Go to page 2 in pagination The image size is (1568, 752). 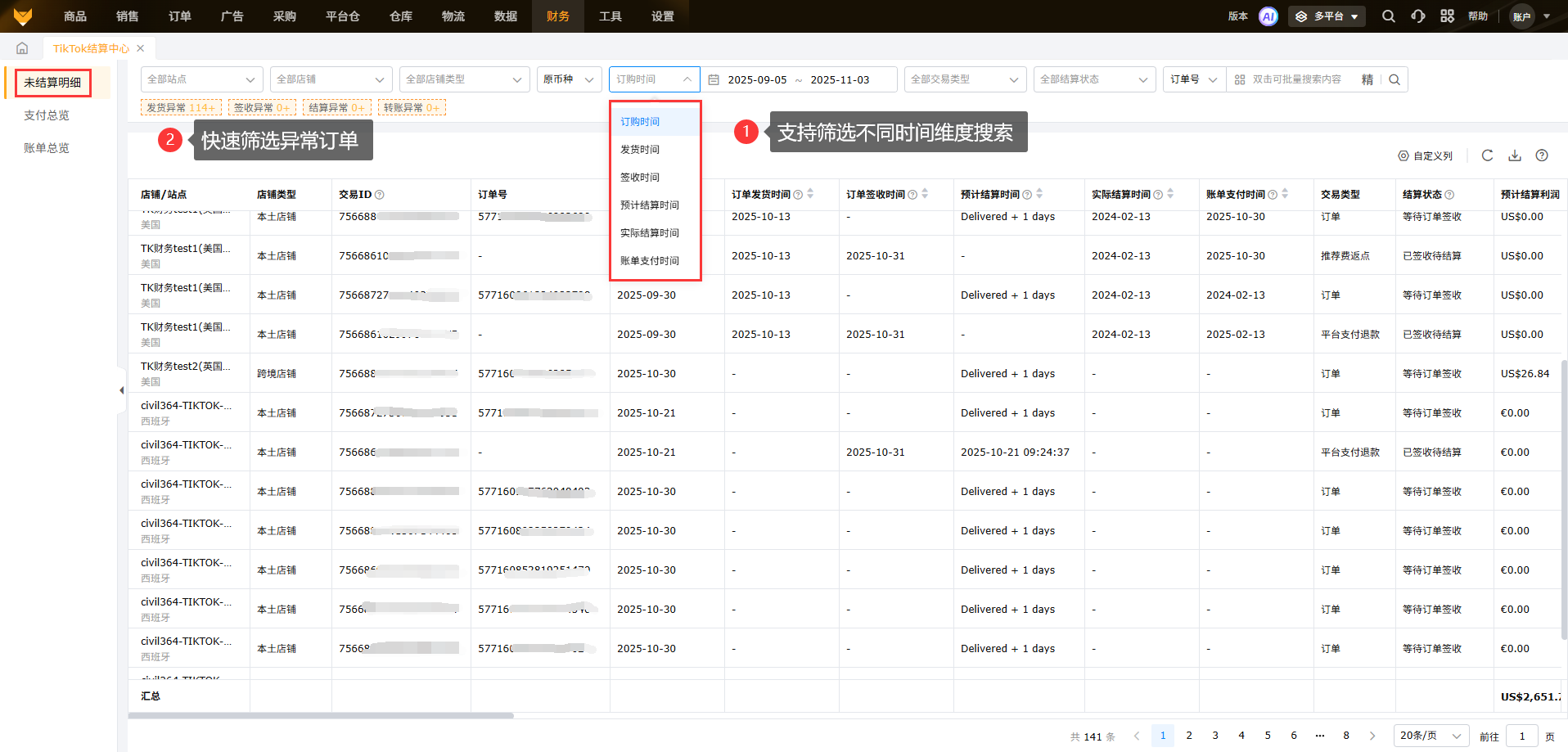[x=1189, y=736]
